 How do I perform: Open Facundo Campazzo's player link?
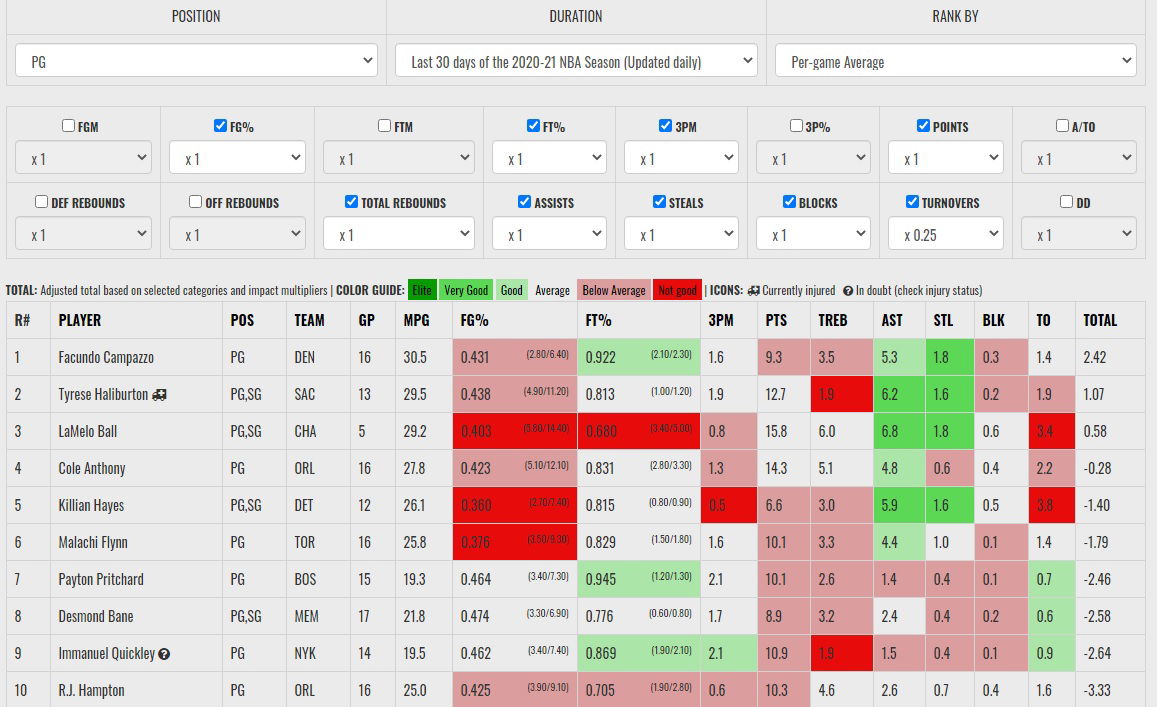tap(106, 358)
